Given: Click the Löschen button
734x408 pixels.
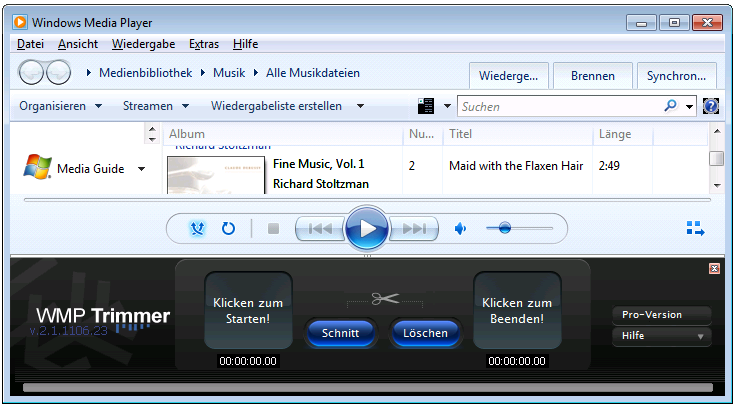Looking at the screenshot, I should (426, 333).
